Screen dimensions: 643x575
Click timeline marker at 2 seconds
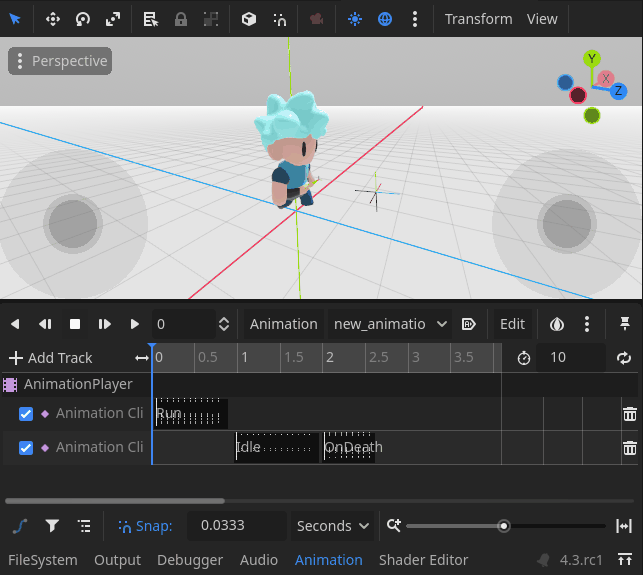click(330, 357)
